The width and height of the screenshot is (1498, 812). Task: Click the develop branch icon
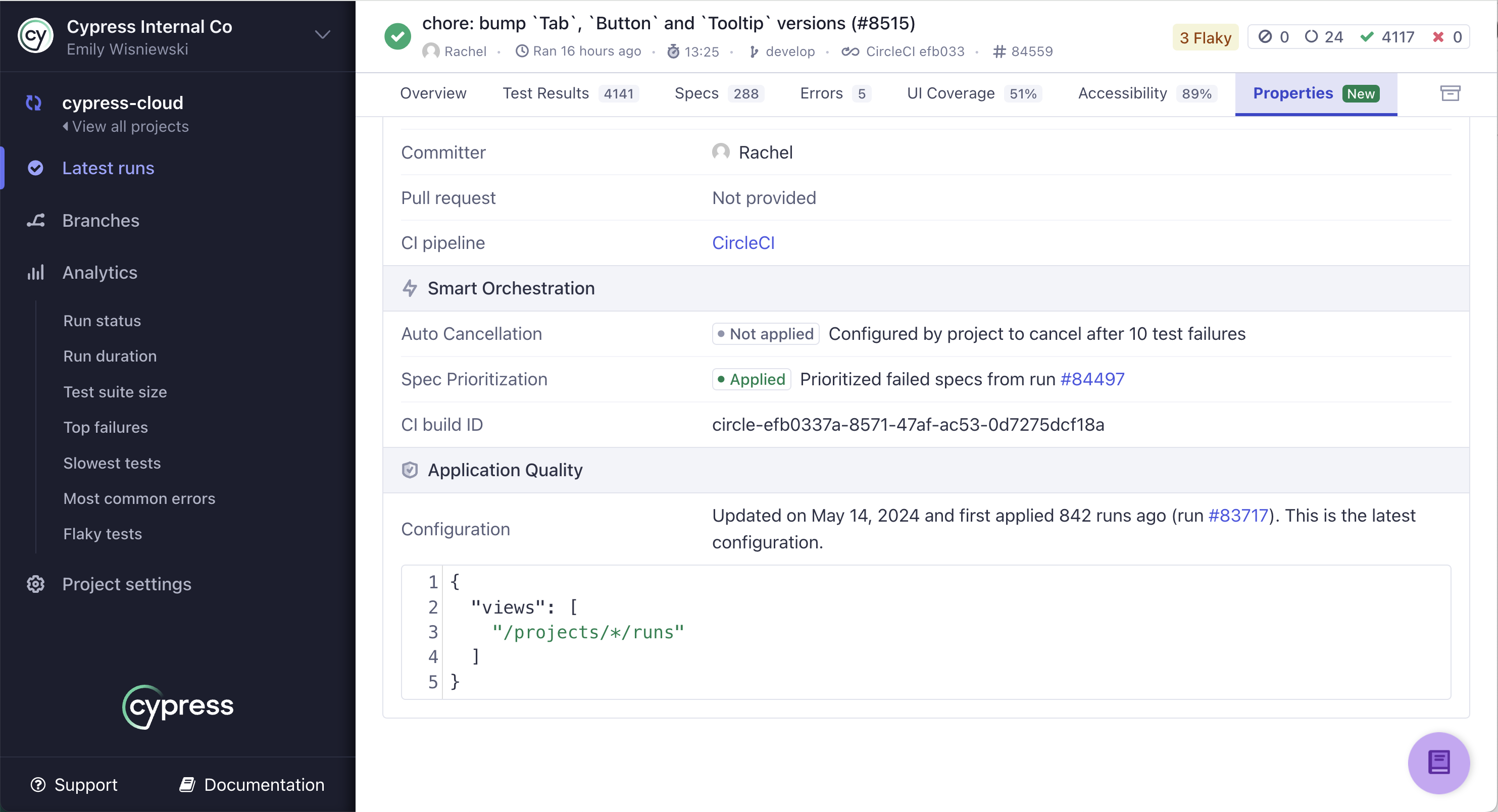[754, 51]
